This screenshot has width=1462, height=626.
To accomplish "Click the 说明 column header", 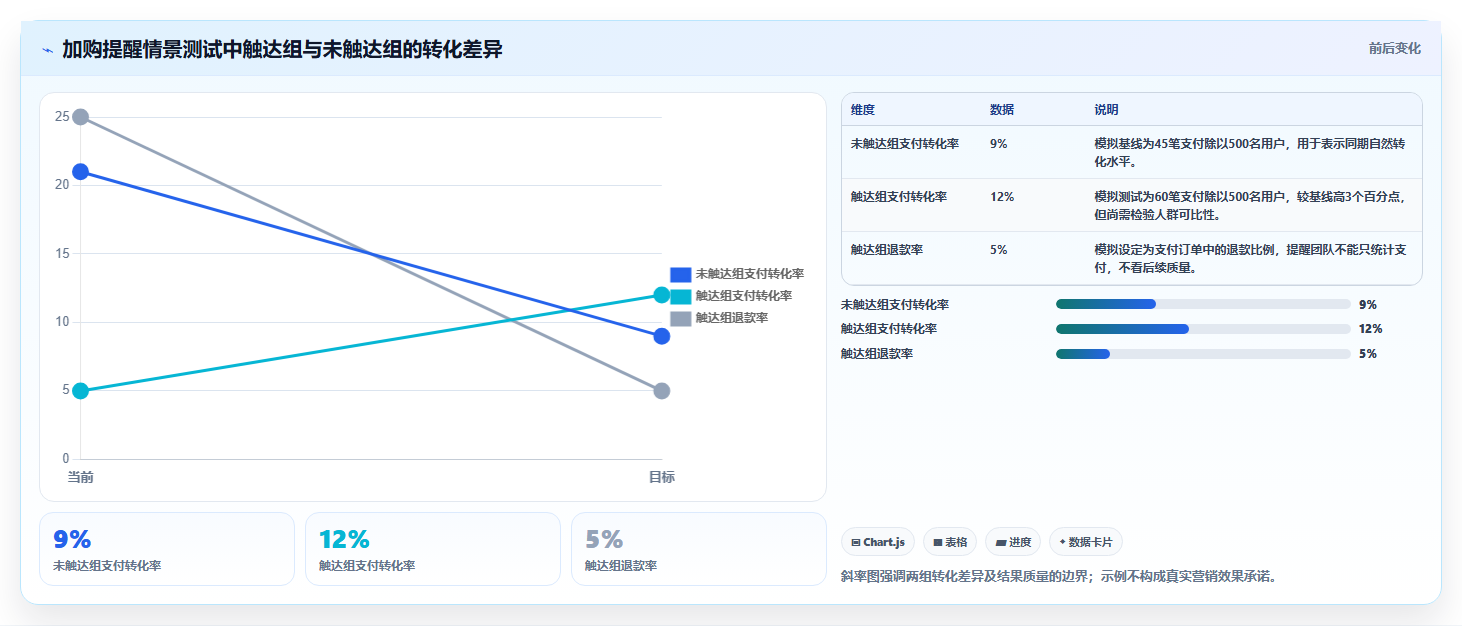I will coord(1107,110).
